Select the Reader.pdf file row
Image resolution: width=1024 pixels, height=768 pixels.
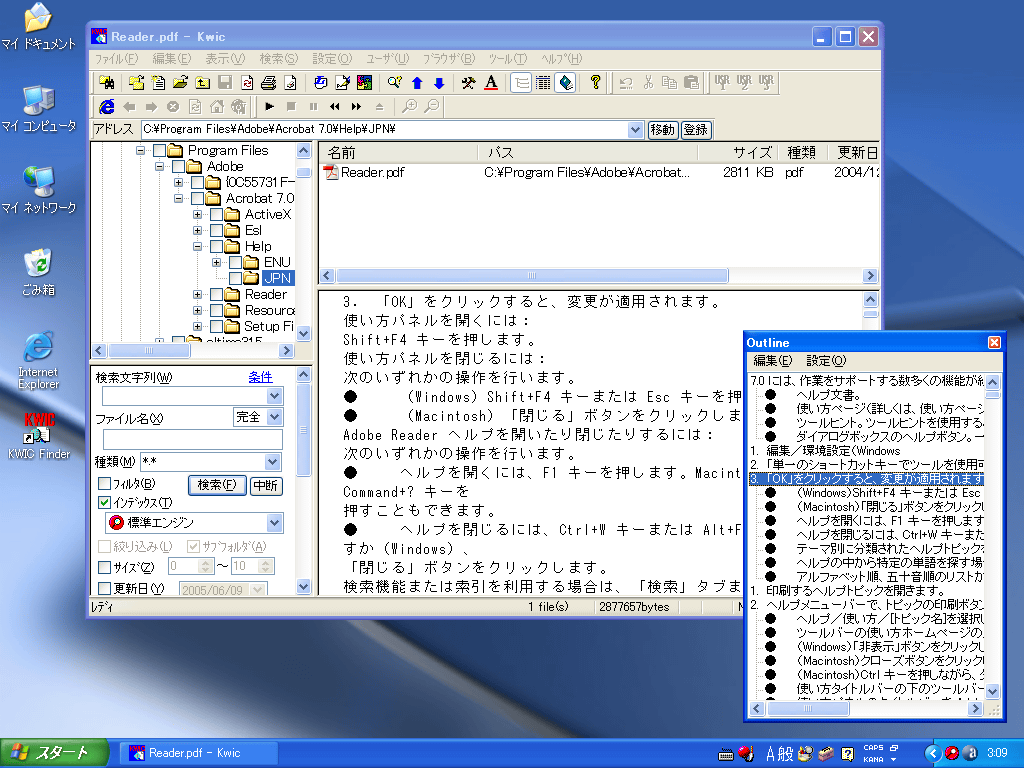click(x=599, y=172)
